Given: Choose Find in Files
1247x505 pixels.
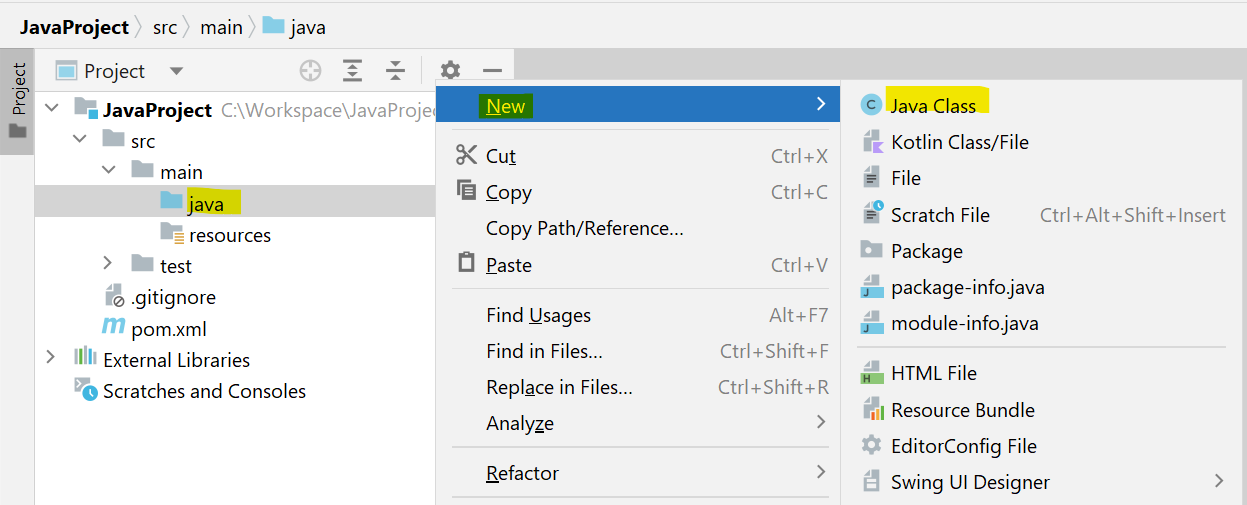Looking at the screenshot, I should point(640,351).
